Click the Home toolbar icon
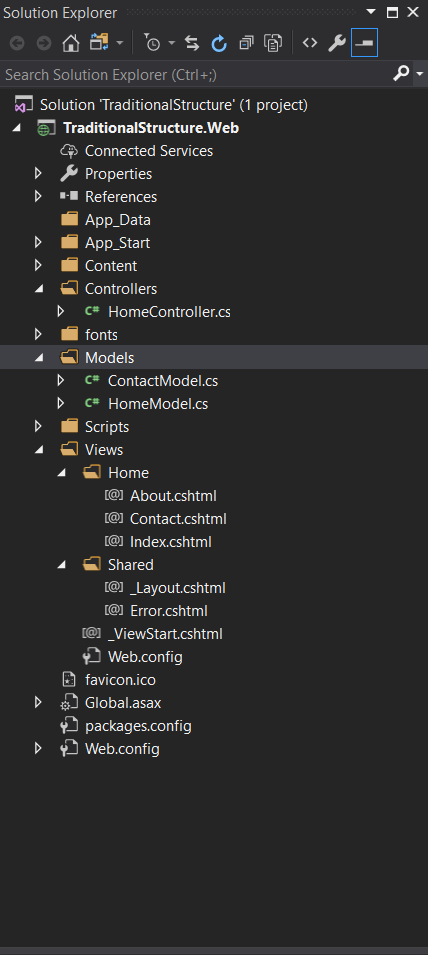 click(71, 43)
